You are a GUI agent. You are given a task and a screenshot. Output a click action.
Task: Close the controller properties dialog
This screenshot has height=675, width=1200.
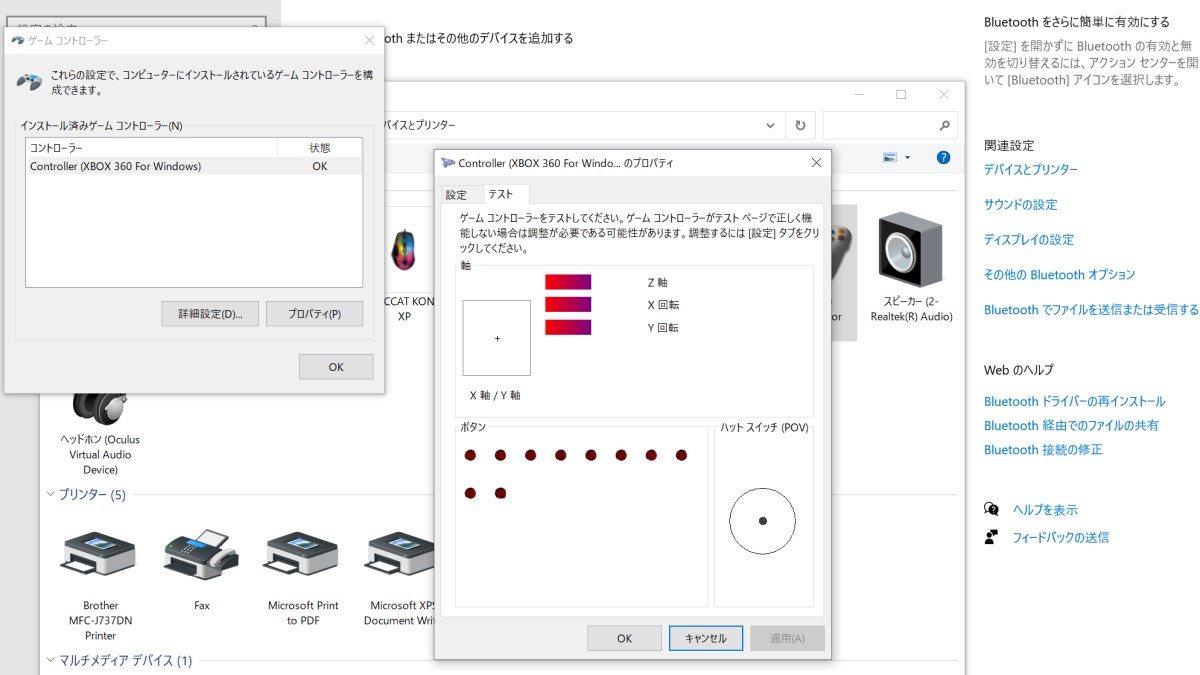[x=816, y=163]
